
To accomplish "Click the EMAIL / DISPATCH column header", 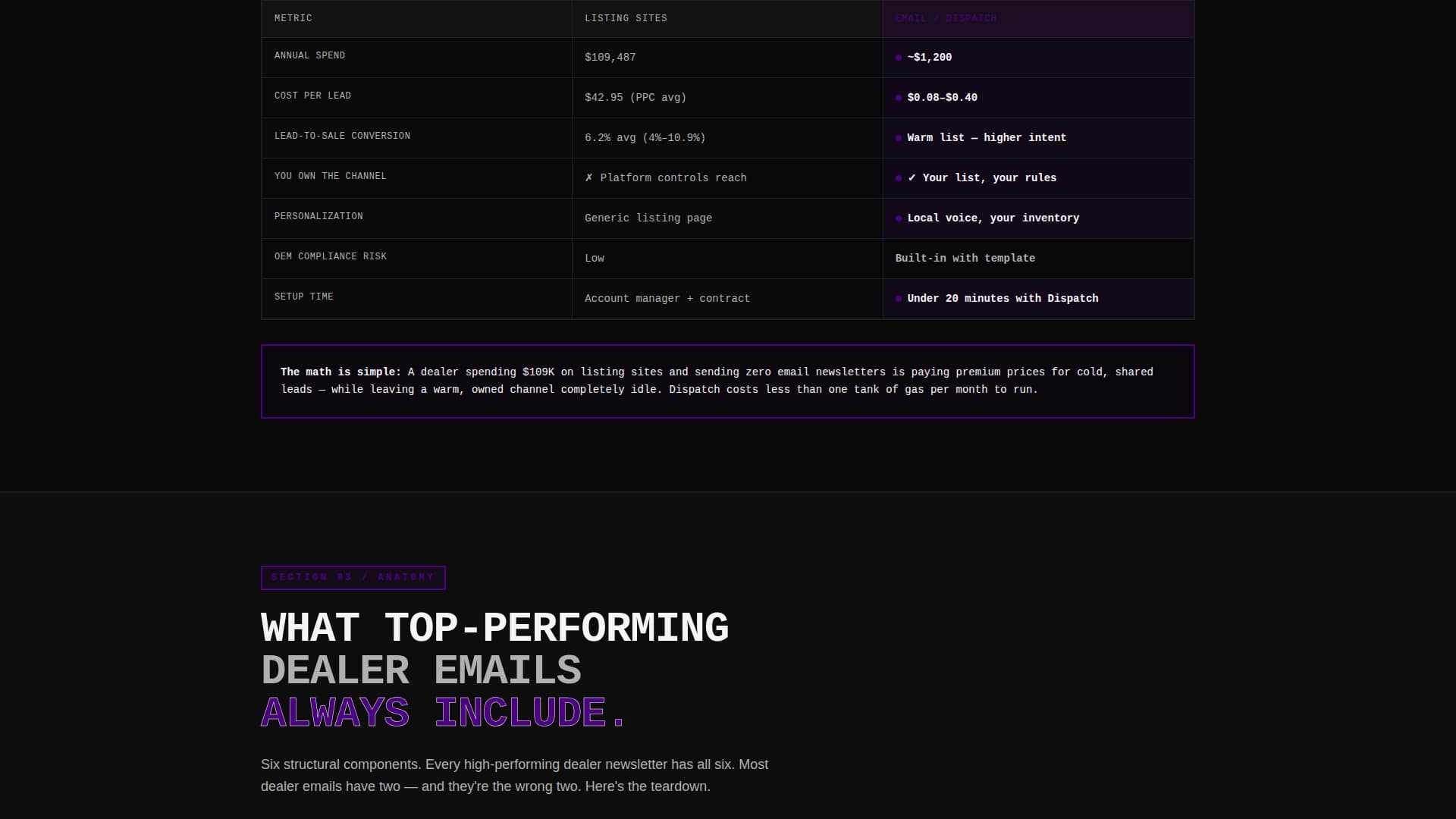I will (x=946, y=18).
